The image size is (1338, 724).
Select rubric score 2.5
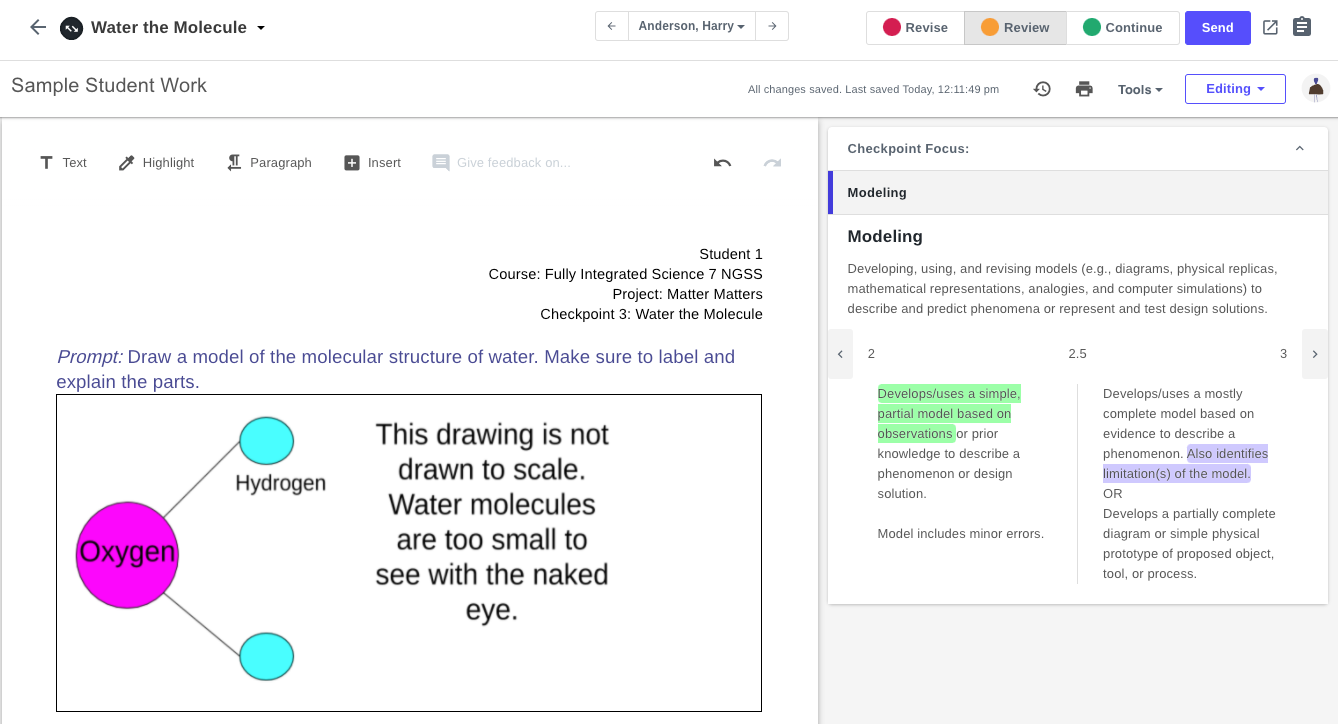click(x=1077, y=354)
